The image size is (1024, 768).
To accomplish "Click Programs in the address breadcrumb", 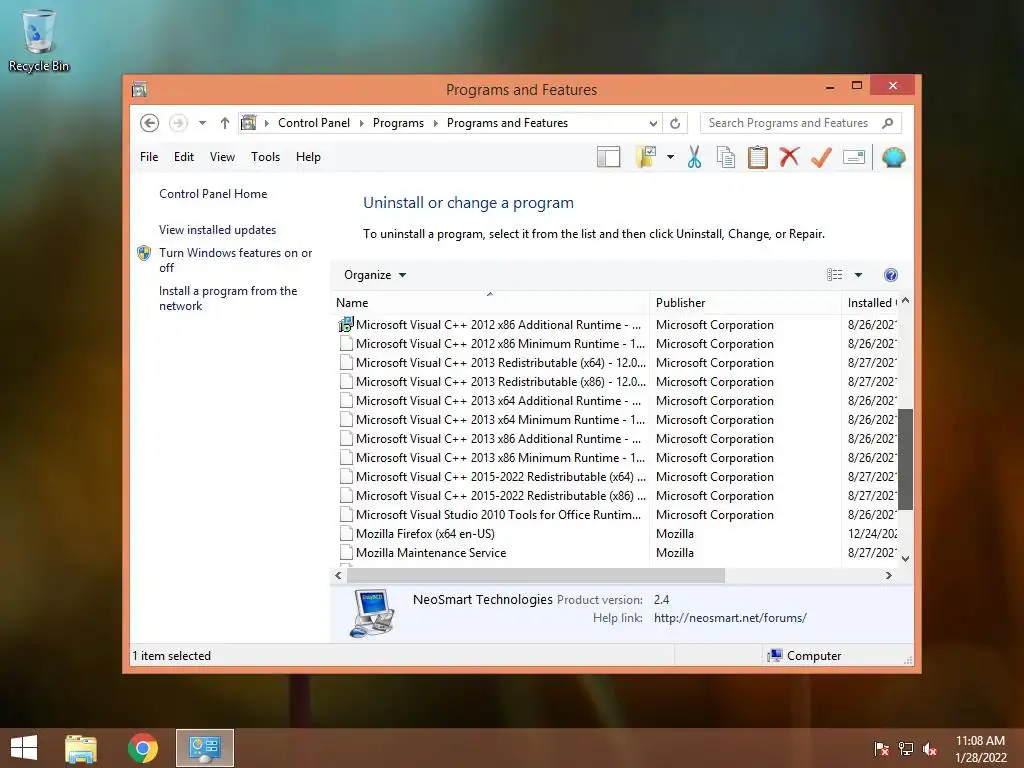I will pyautogui.click(x=398, y=123).
